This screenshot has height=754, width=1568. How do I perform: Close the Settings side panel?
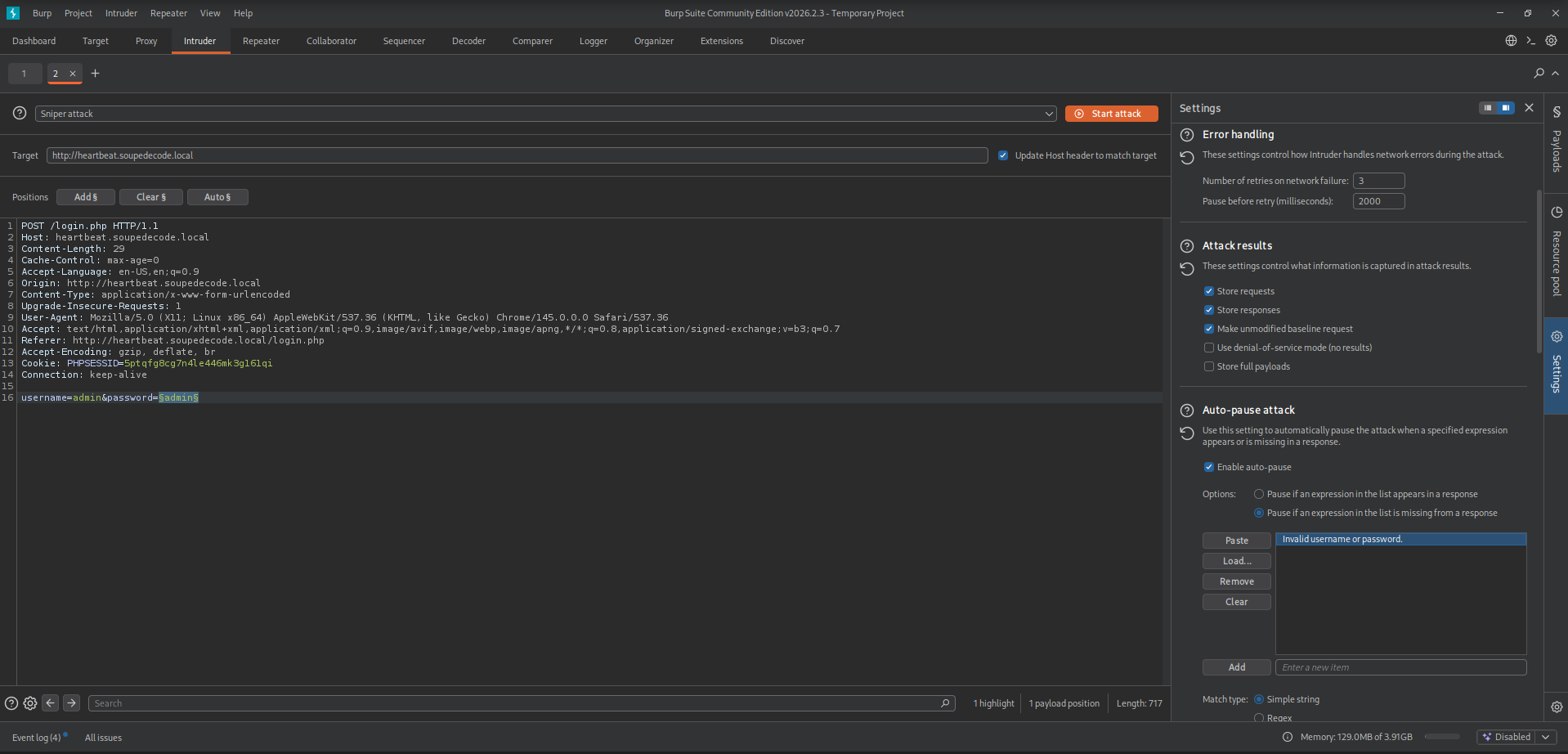1529,108
